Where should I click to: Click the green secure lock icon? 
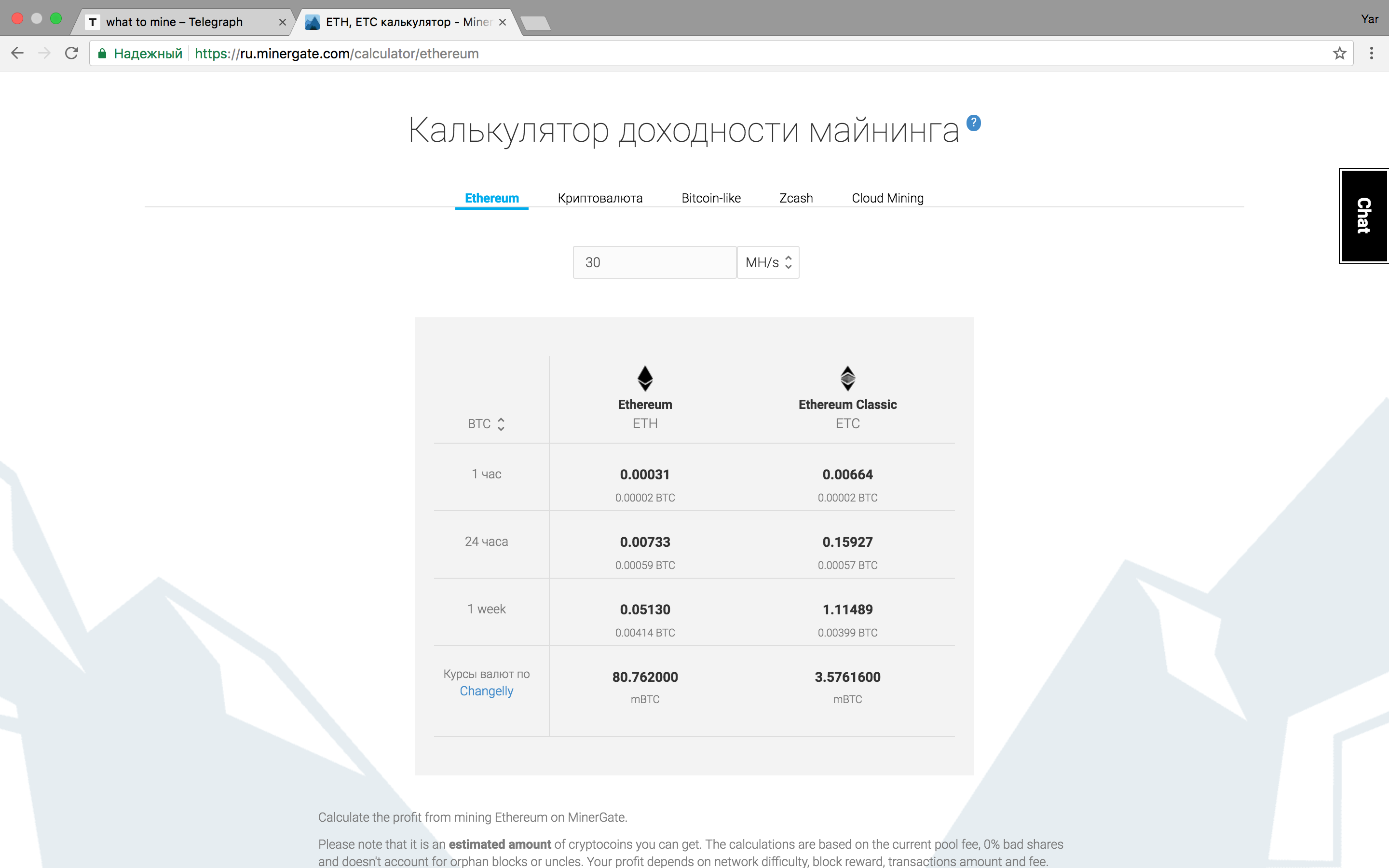[x=102, y=54]
